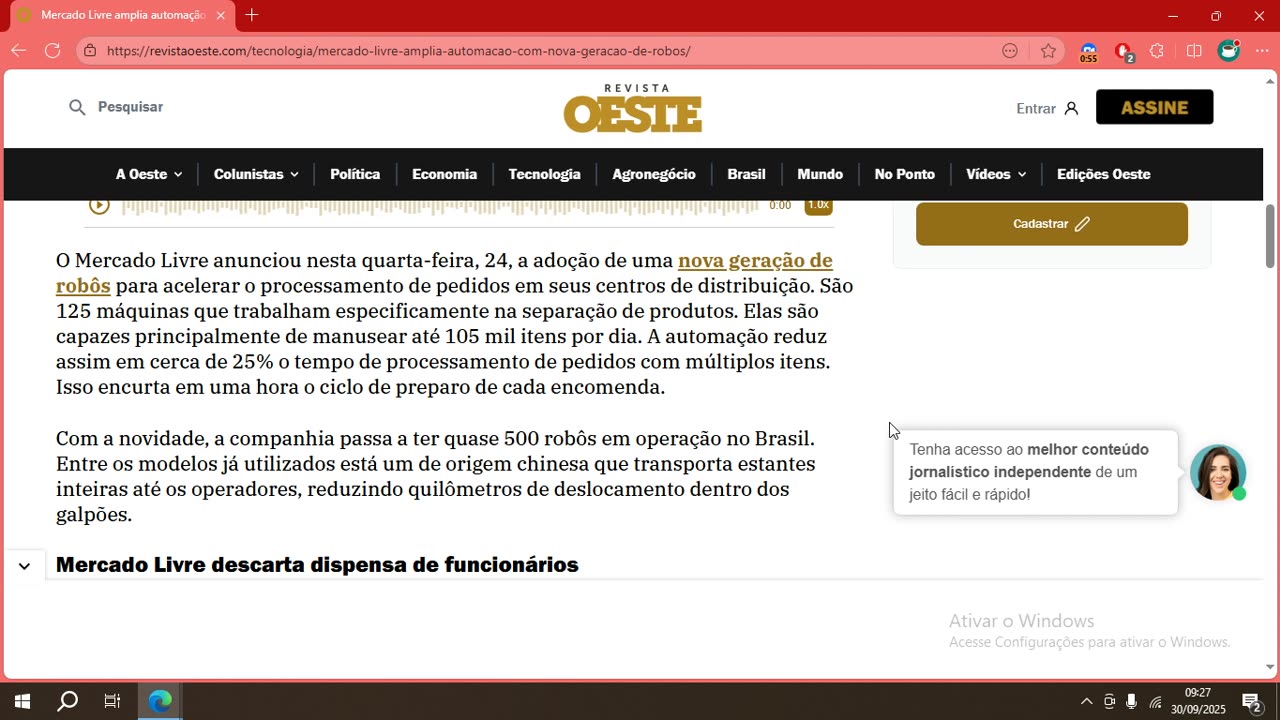Seek in the audio waveform bar
Viewport: 1280px width, 720px height.
click(440, 206)
